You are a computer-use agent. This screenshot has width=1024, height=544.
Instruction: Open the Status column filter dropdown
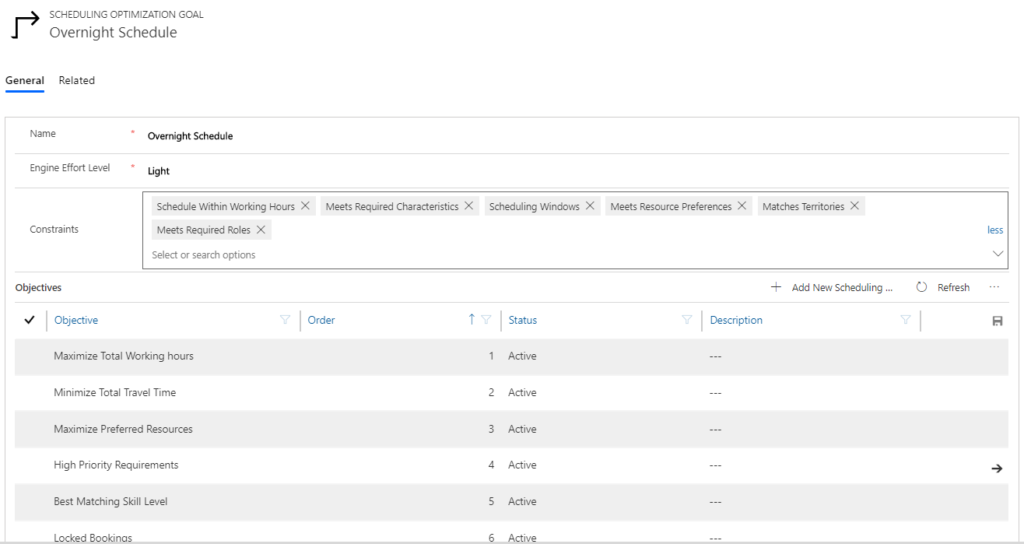point(686,320)
